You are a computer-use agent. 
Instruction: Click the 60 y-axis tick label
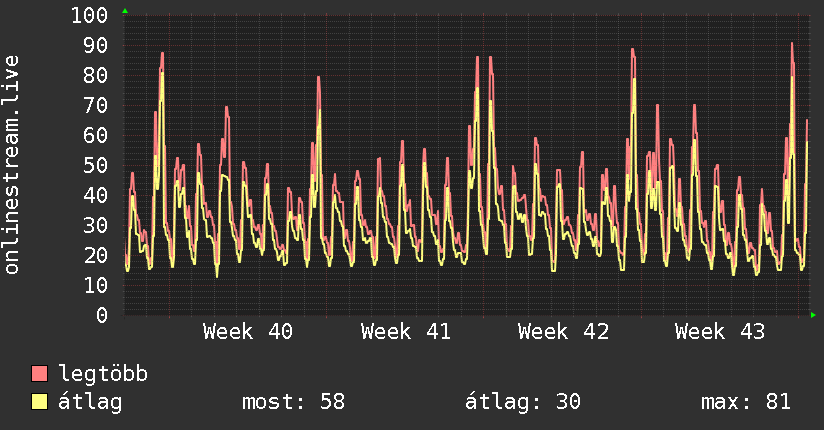96,135
